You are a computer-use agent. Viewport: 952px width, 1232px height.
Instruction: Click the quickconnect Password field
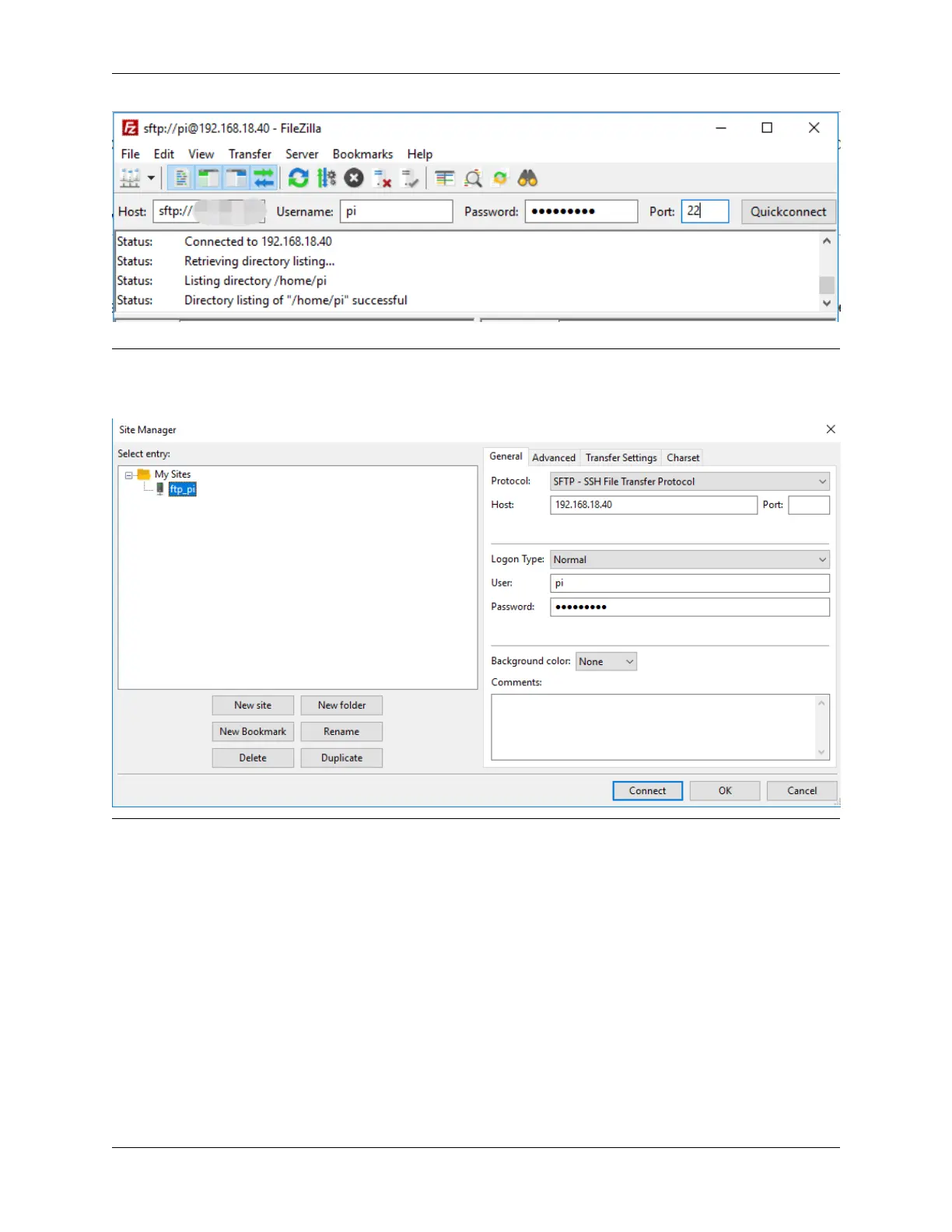[582, 212]
